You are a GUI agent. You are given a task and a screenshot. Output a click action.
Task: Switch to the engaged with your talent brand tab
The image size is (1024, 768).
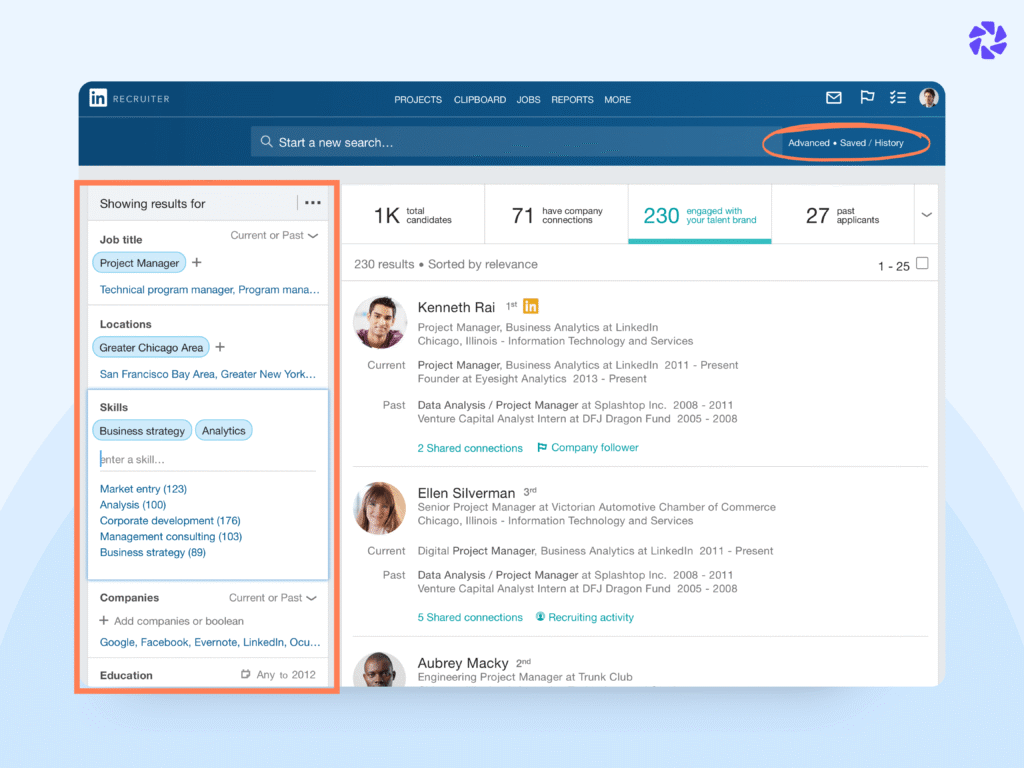tap(700, 214)
